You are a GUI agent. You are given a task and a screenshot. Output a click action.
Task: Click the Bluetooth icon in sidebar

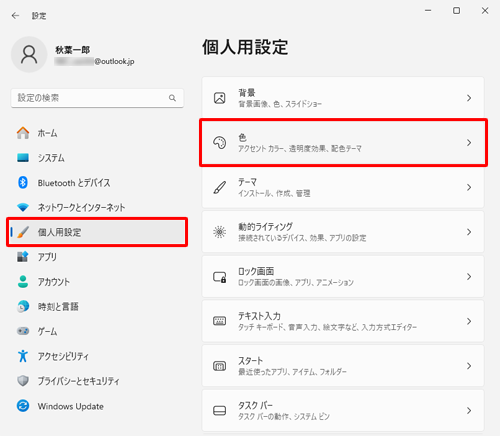pos(23,182)
